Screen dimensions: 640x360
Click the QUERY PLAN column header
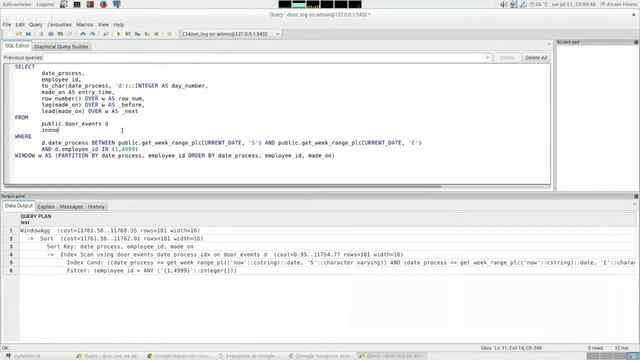click(36, 219)
